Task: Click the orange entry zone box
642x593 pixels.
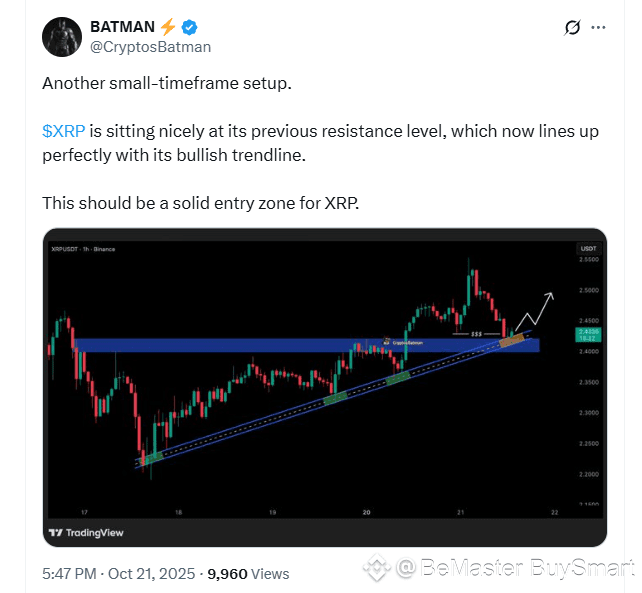Action: (511, 342)
